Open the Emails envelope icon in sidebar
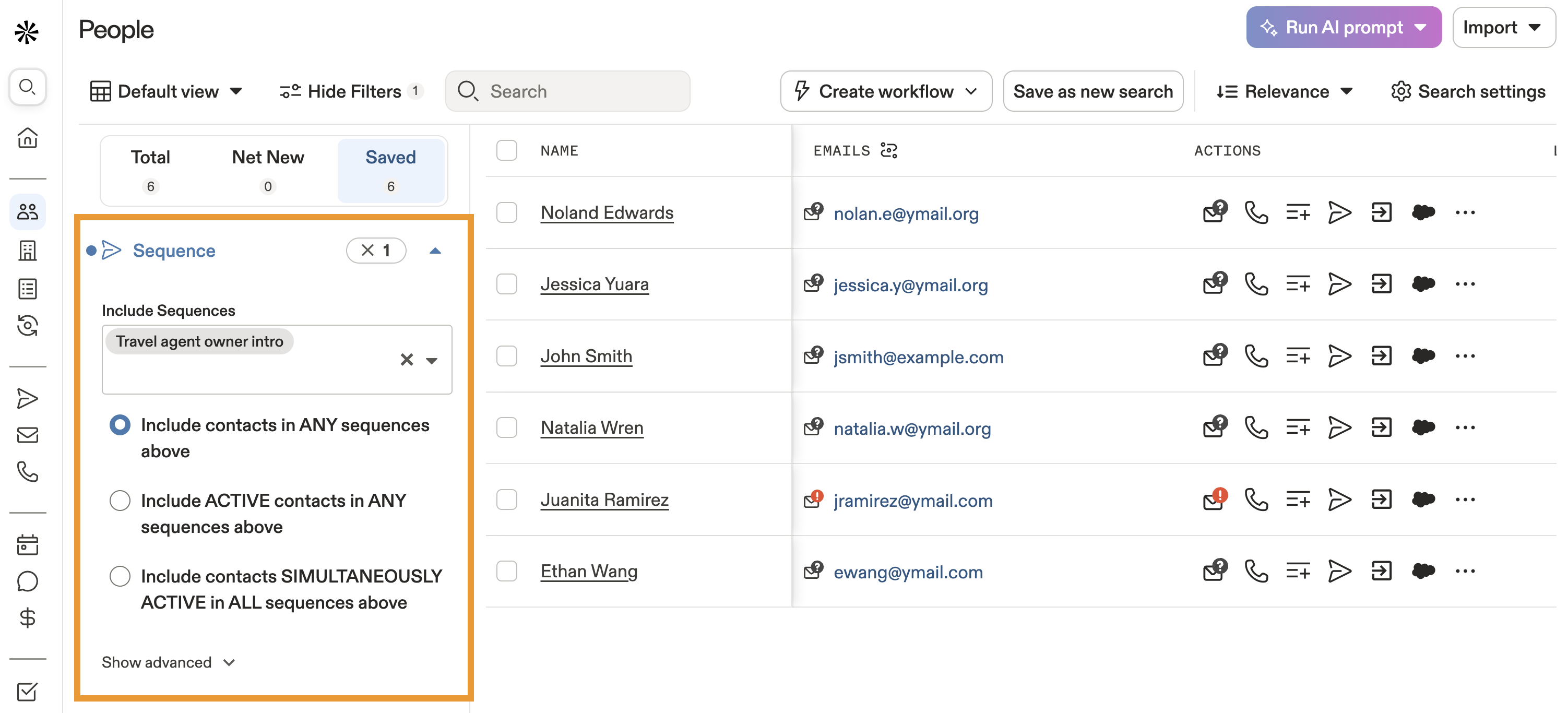 (28, 435)
